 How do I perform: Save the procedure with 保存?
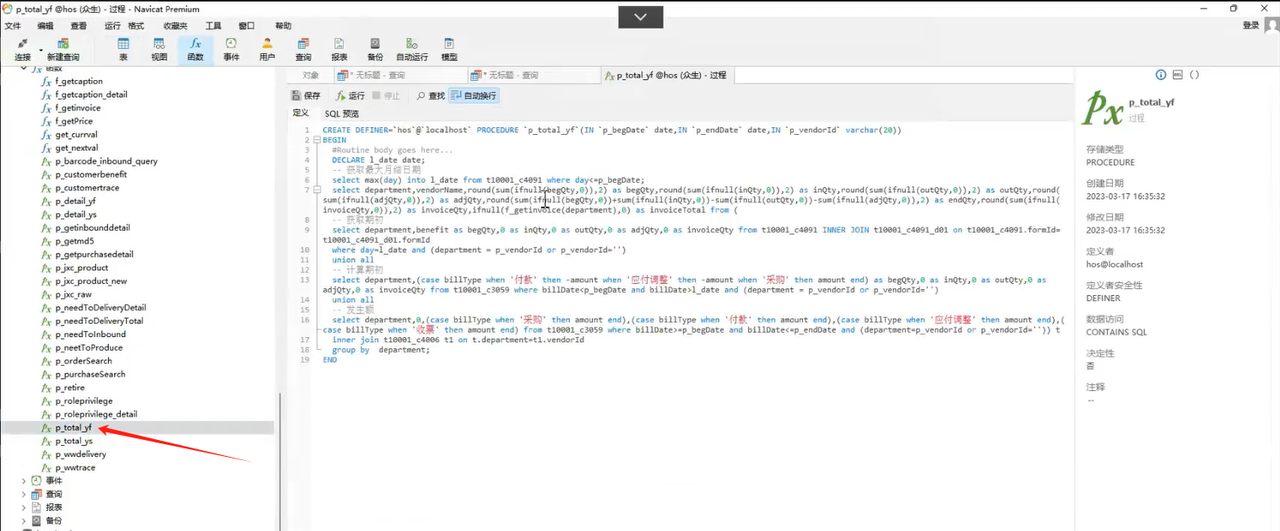click(x=305, y=95)
